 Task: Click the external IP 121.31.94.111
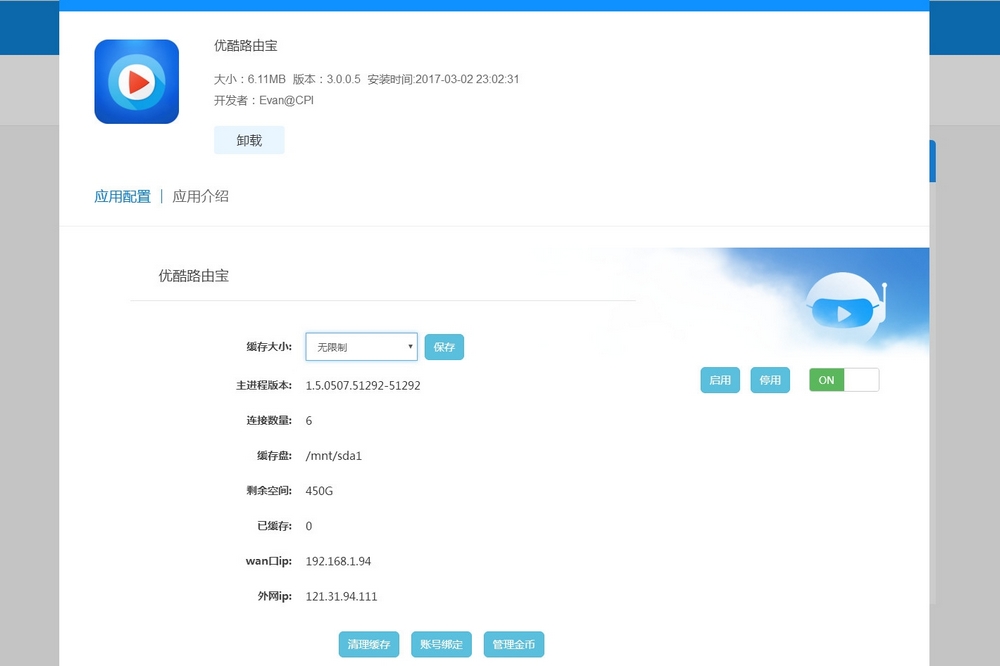coord(341,596)
